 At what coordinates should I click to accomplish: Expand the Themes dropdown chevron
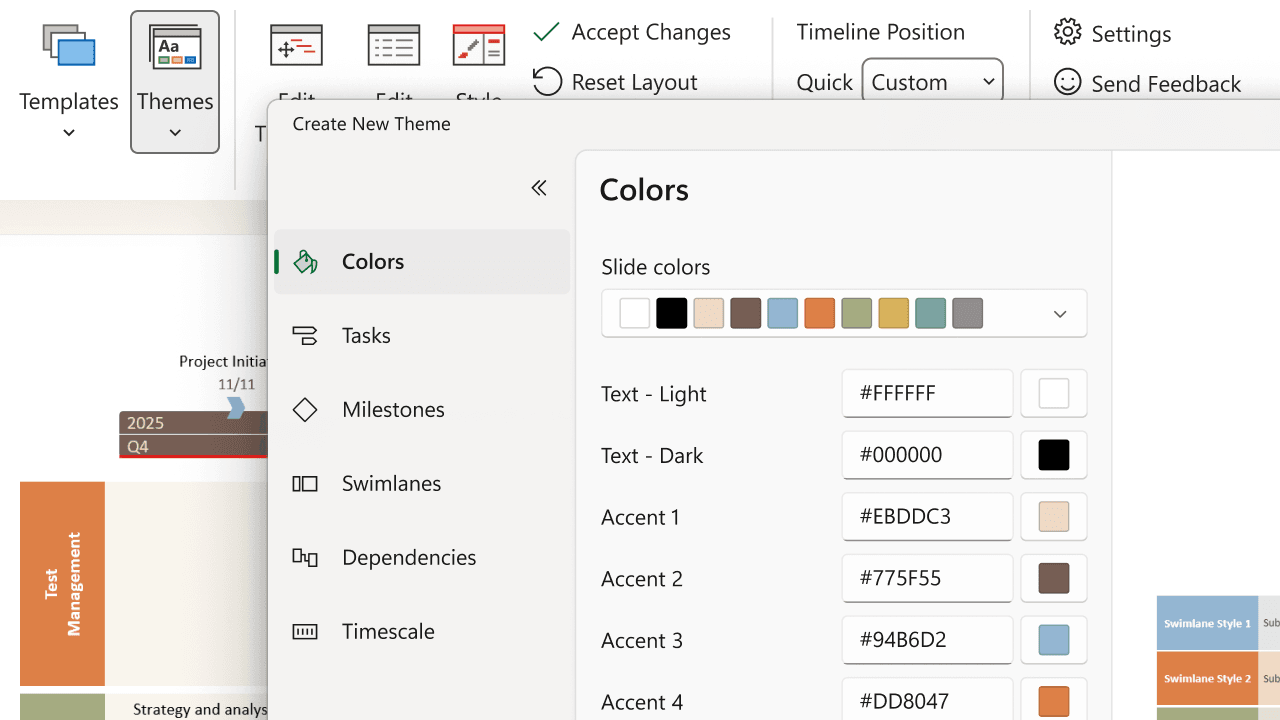pyautogui.click(x=175, y=133)
